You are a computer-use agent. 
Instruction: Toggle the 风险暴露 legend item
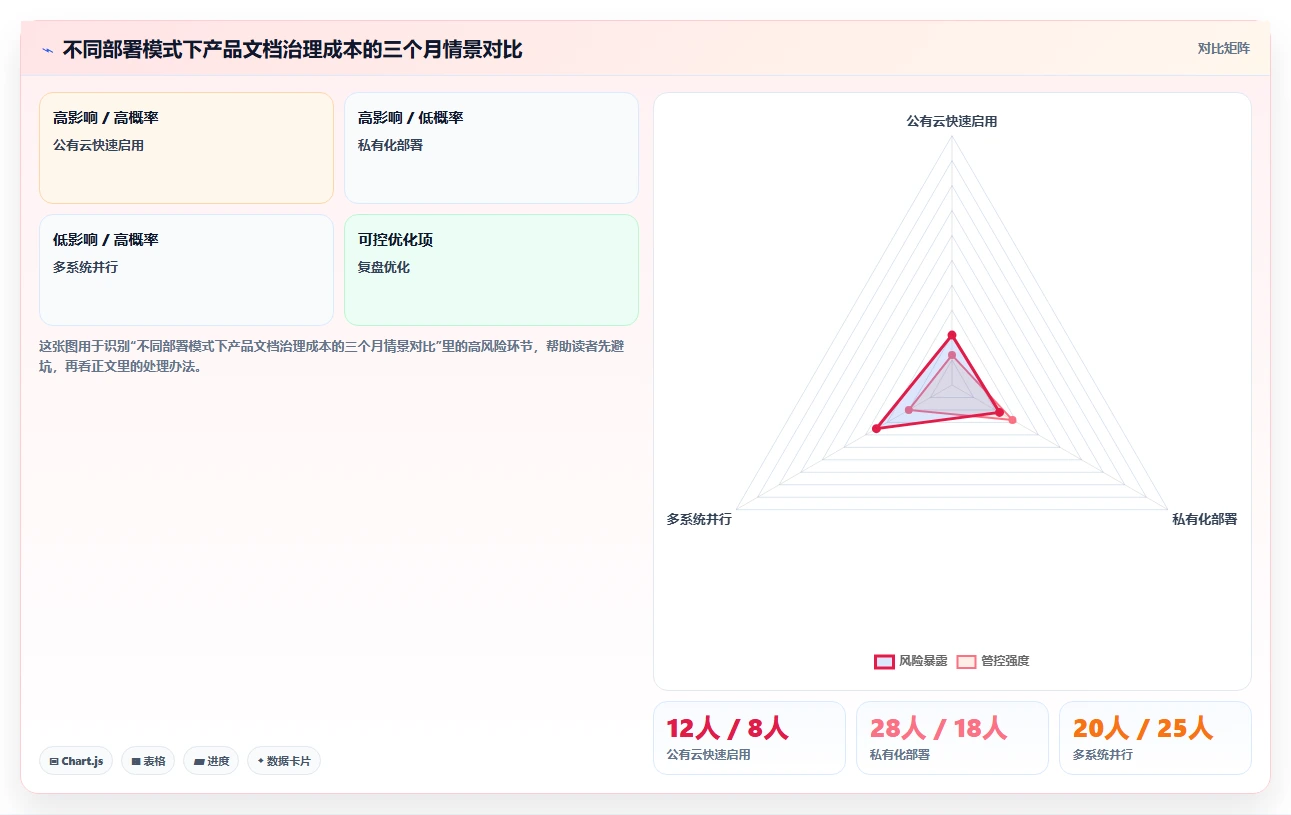(x=911, y=661)
